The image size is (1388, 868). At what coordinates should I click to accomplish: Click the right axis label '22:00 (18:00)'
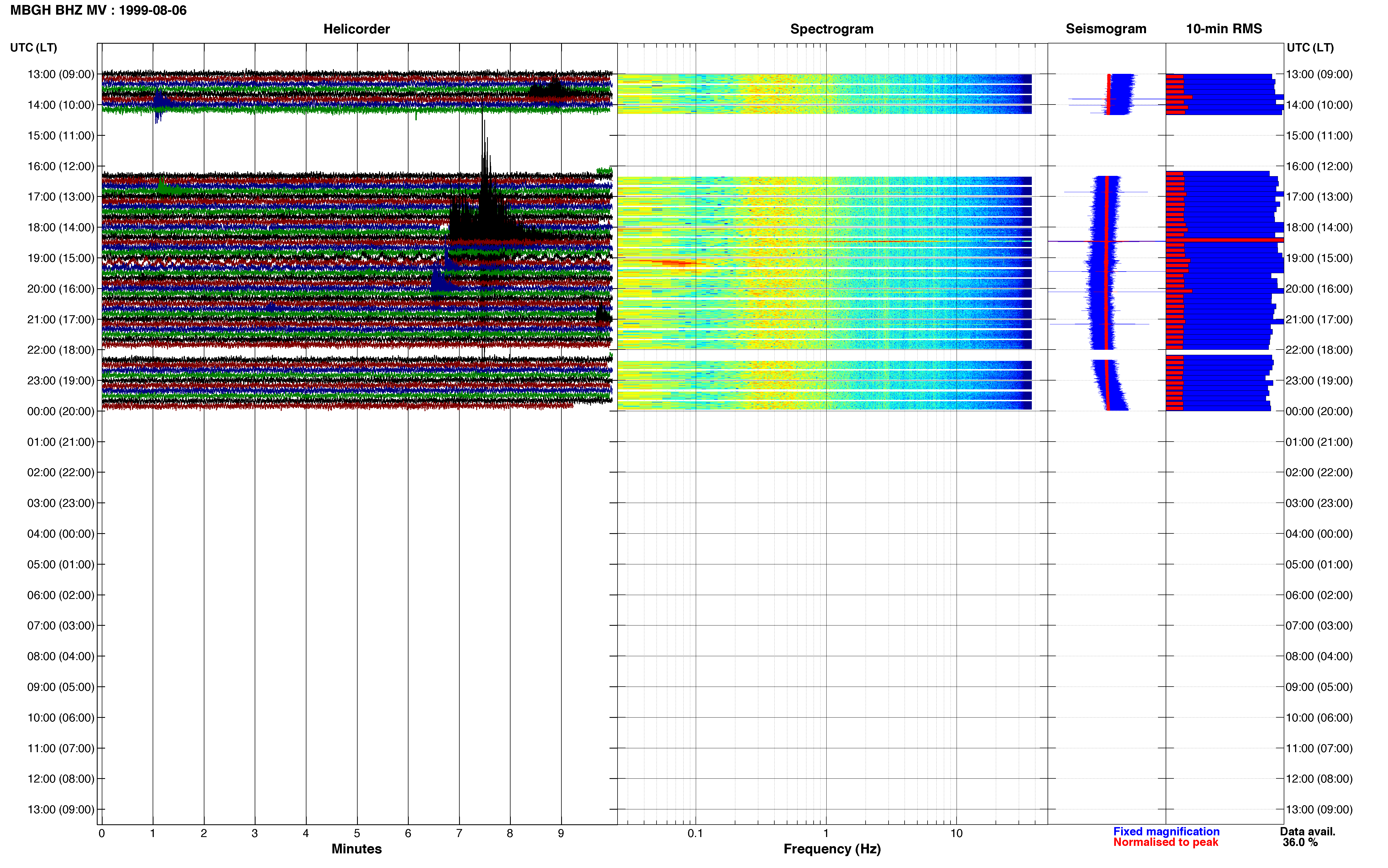click(1319, 350)
